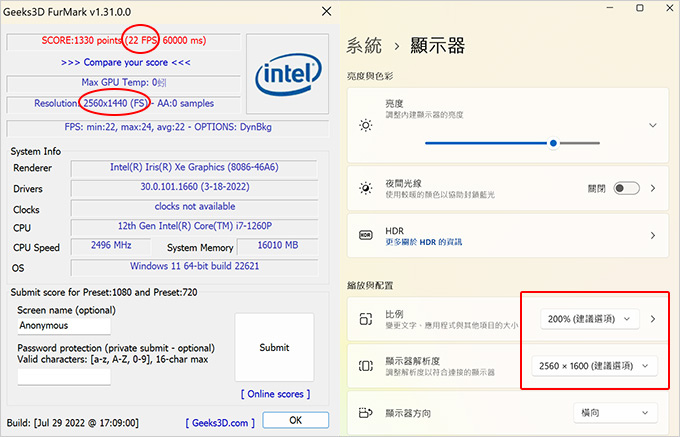The image size is (680, 437).
Task: Expand the brightness (亮度) section chevron
Action: coord(653,125)
